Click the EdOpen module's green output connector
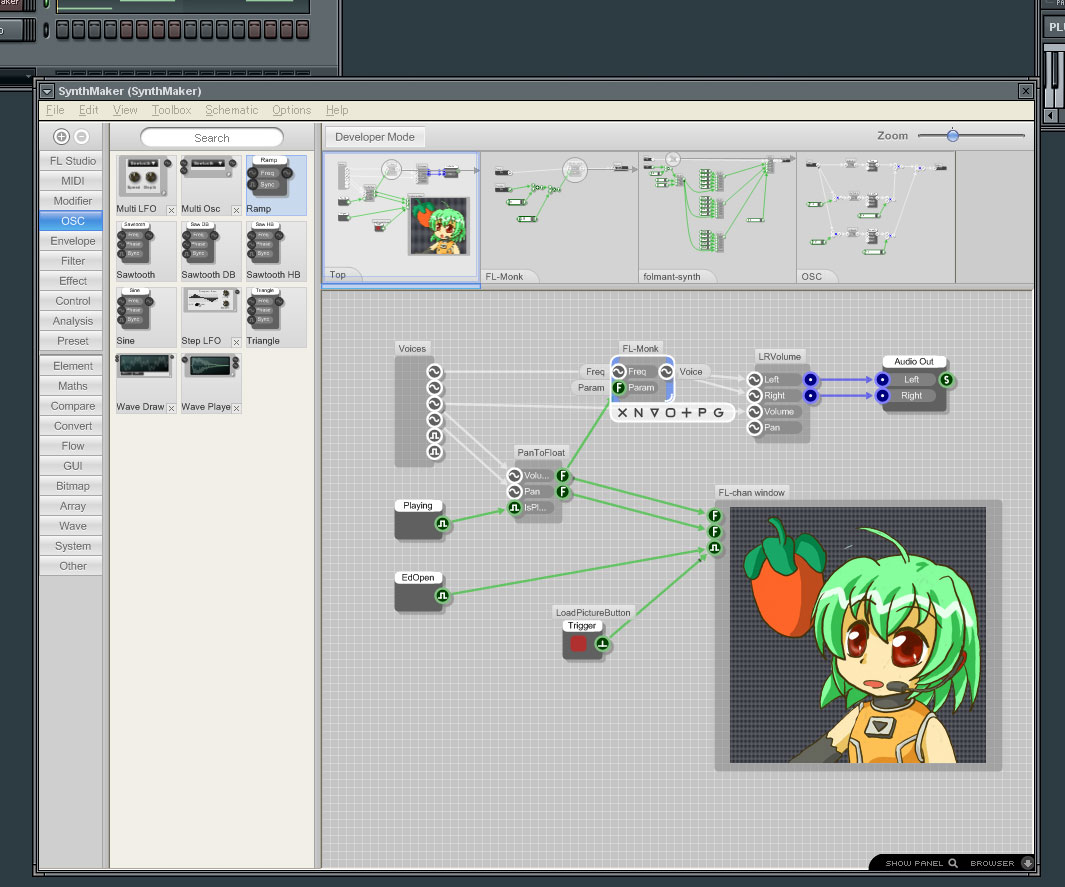This screenshot has height=887, width=1065. click(x=442, y=596)
